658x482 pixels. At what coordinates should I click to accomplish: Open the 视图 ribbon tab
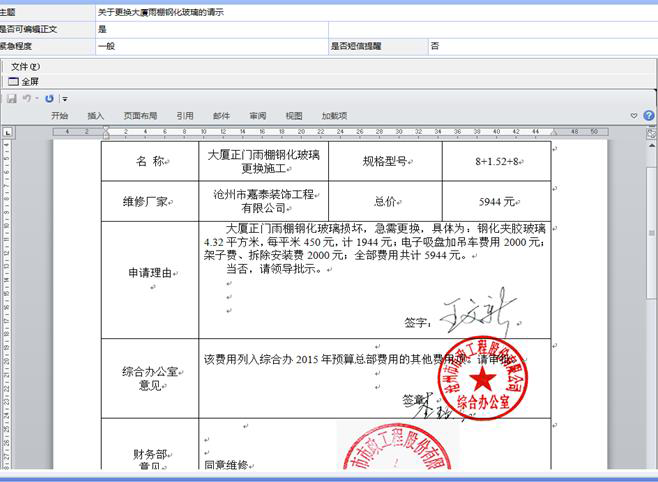pyautogui.click(x=294, y=116)
